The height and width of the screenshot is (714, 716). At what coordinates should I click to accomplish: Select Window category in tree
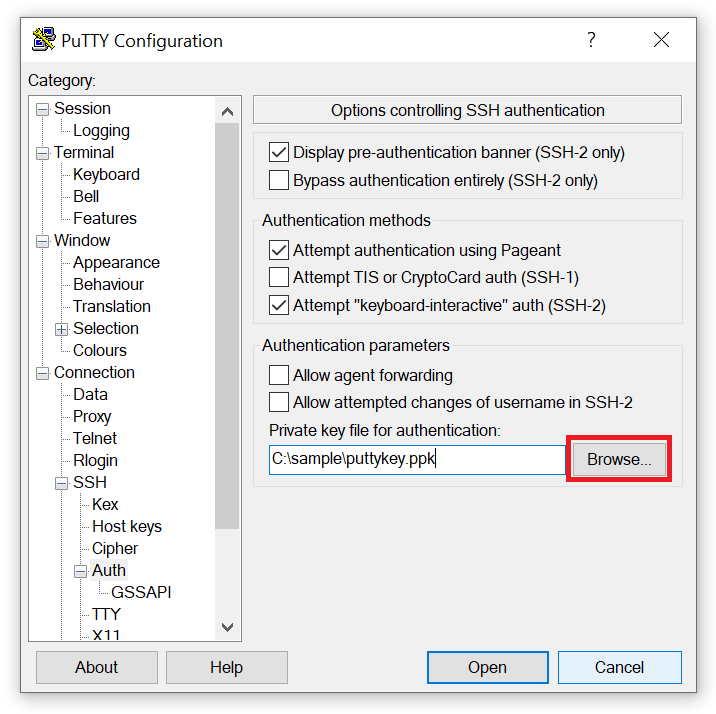[x=82, y=241]
